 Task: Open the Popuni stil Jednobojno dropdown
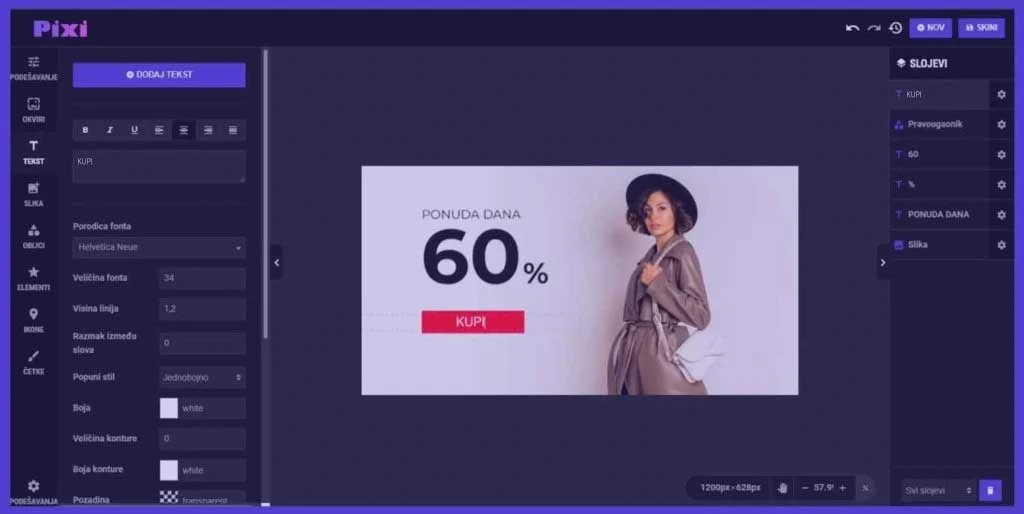(x=202, y=377)
